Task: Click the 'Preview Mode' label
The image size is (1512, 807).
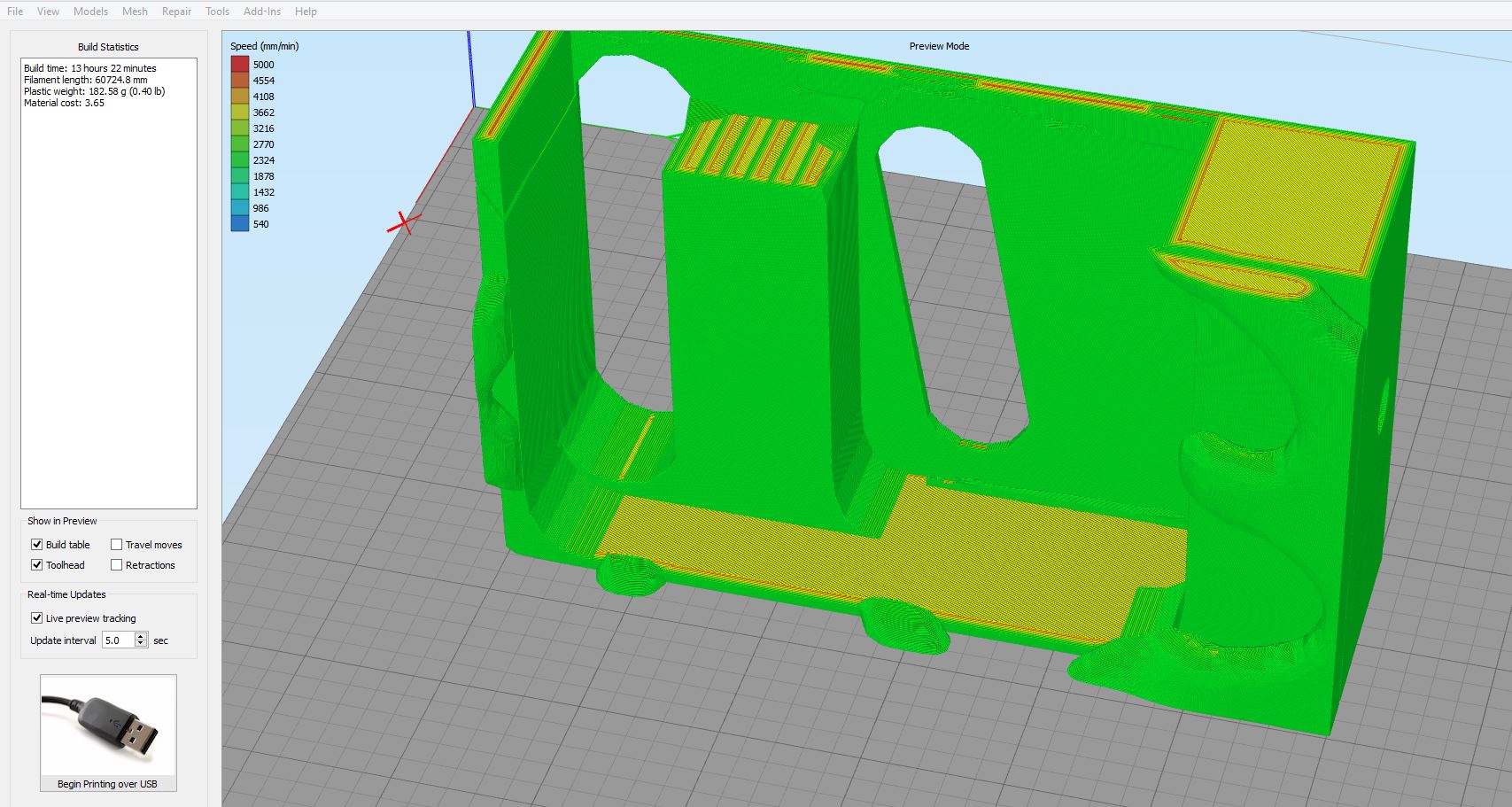Action: 939,46
